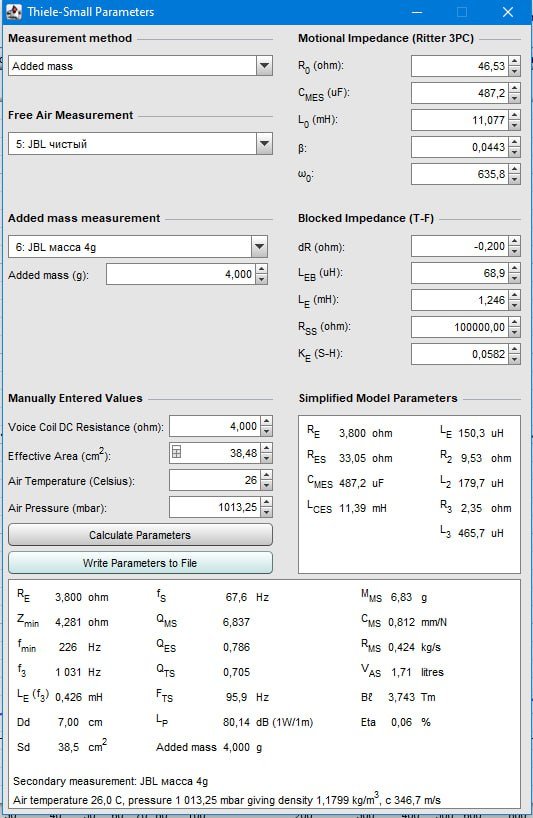Increase LEB (uH) with the up spinner
533x818 pixels.
pyautogui.click(x=515, y=268)
